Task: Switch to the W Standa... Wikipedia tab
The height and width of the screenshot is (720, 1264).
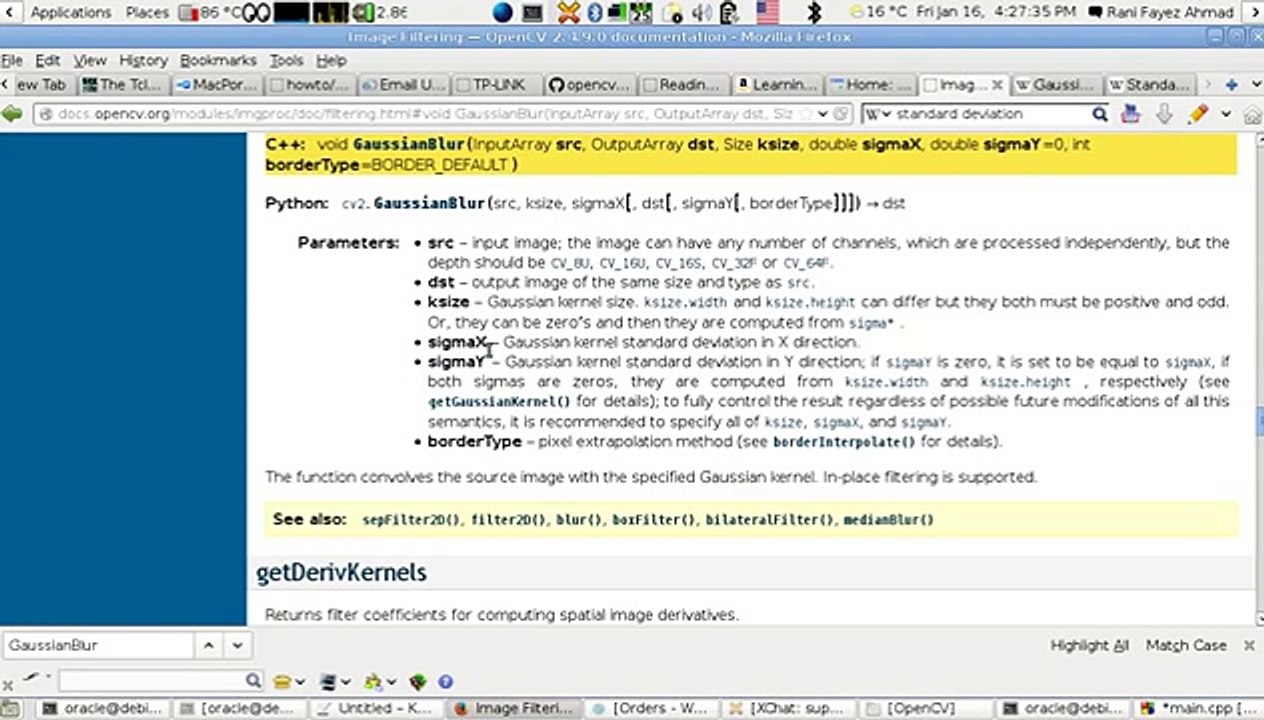Action: click(x=1149, y=85)
